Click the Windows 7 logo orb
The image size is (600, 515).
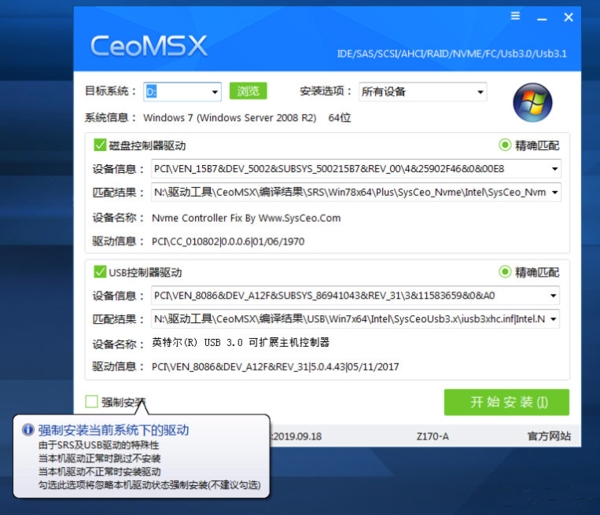(x=532, y=103)
